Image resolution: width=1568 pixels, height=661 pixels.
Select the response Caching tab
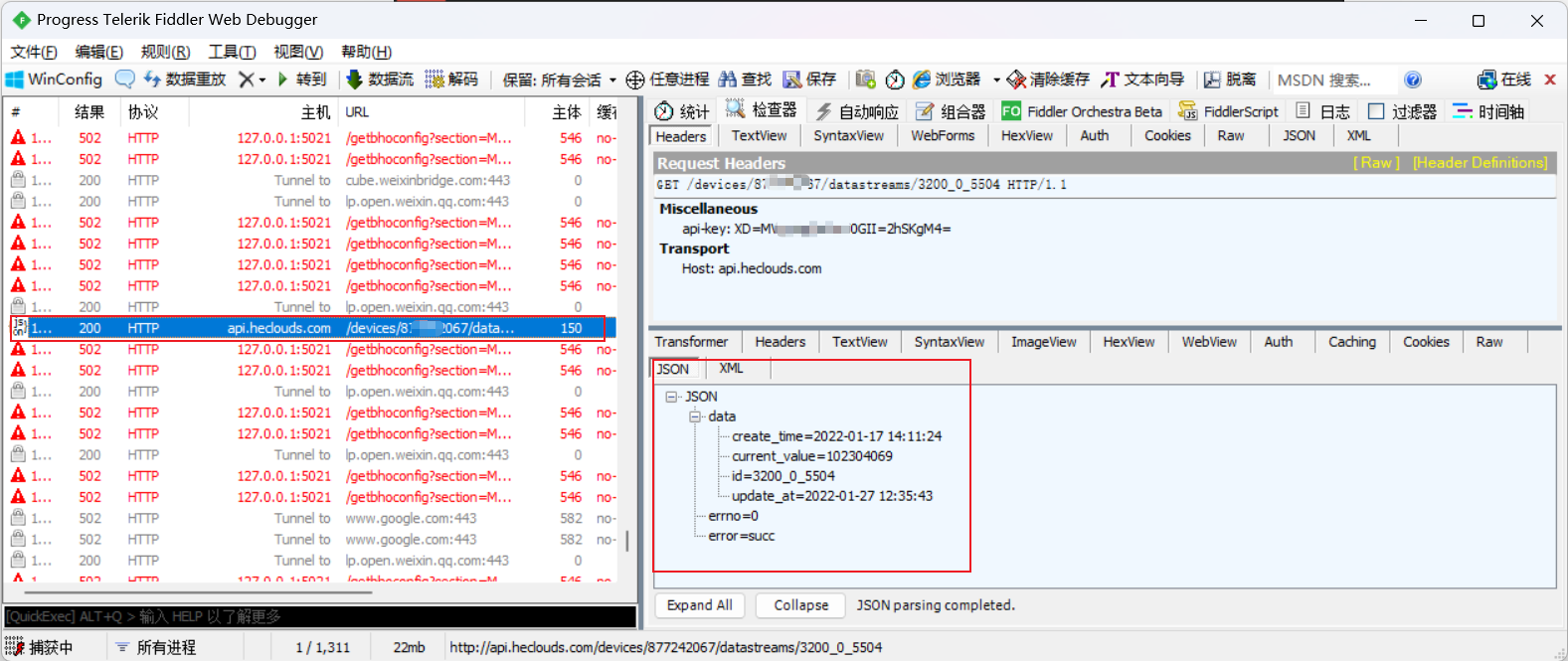(x=1351, y=342)
